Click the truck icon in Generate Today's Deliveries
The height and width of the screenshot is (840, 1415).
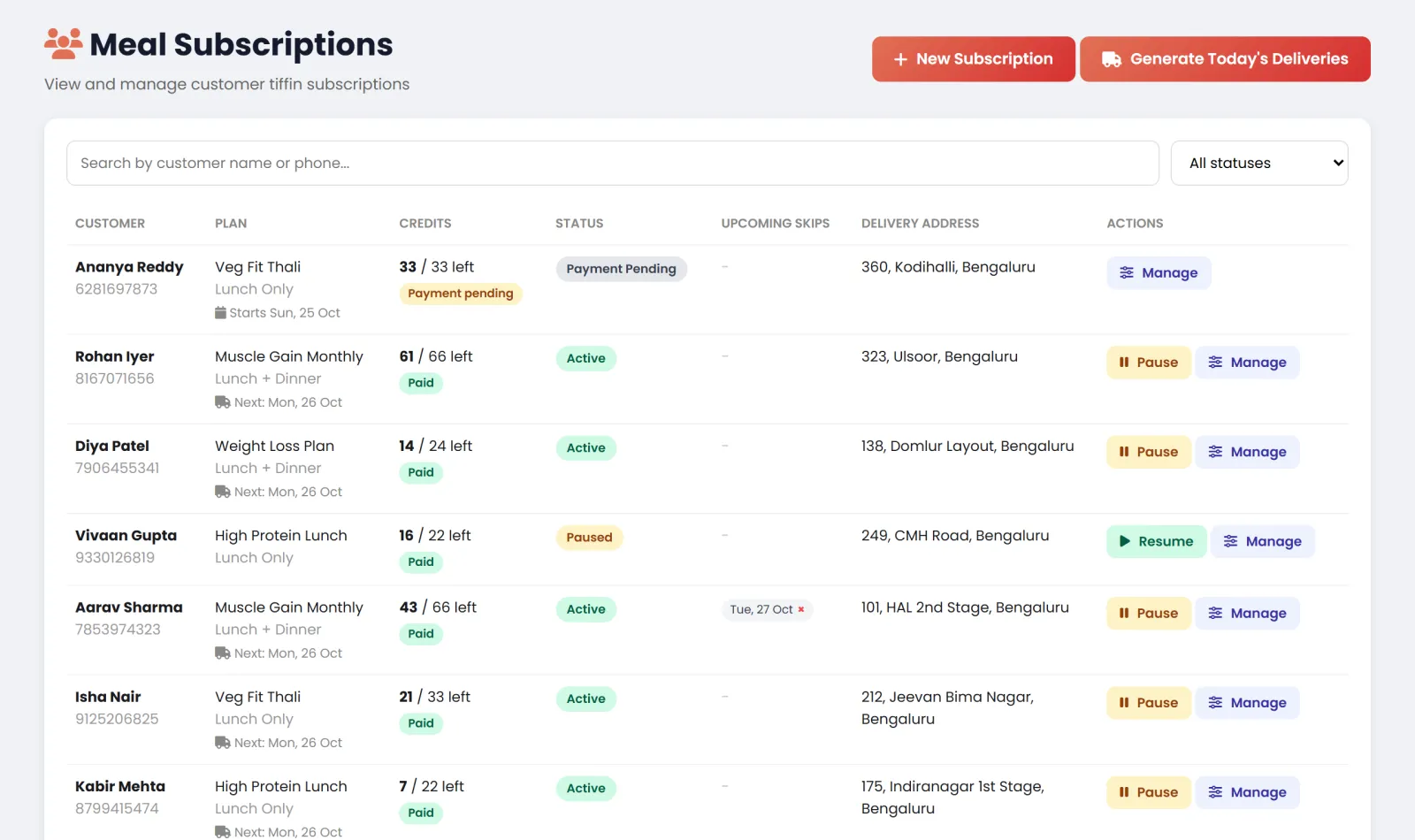pyautogui.click(x=1112, y=59)
